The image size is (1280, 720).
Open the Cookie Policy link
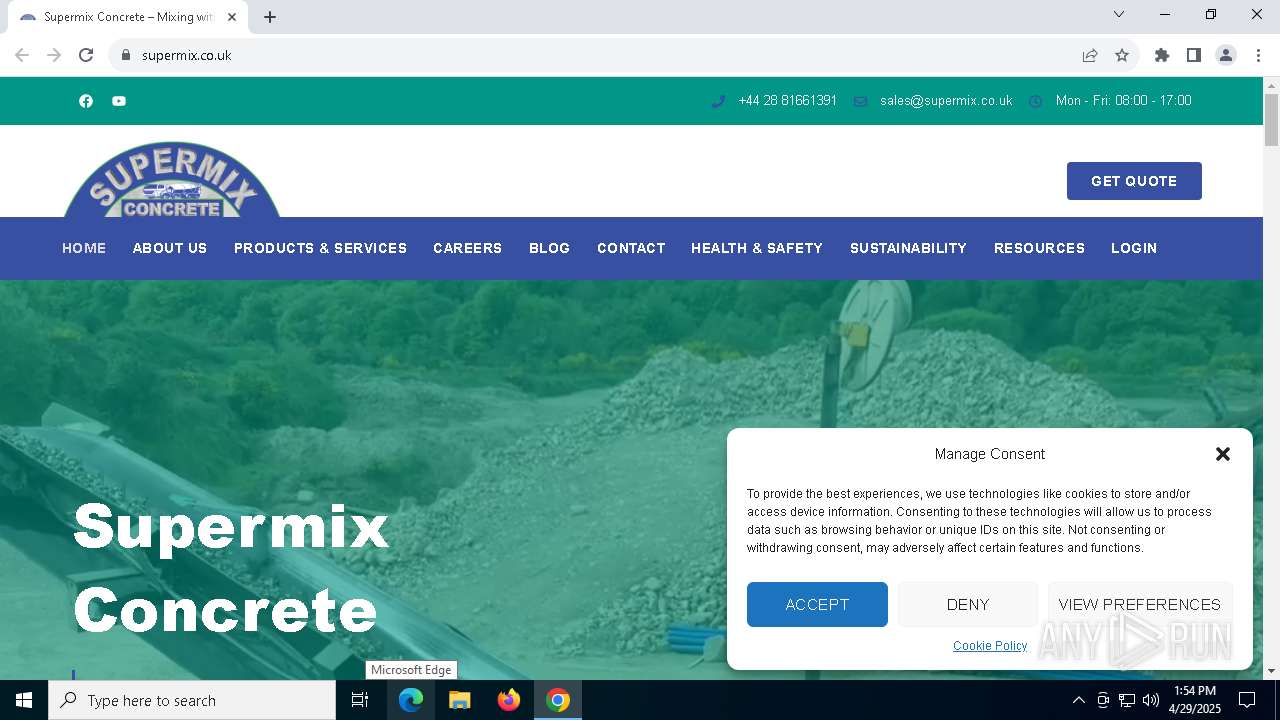(x=990, y=646)
